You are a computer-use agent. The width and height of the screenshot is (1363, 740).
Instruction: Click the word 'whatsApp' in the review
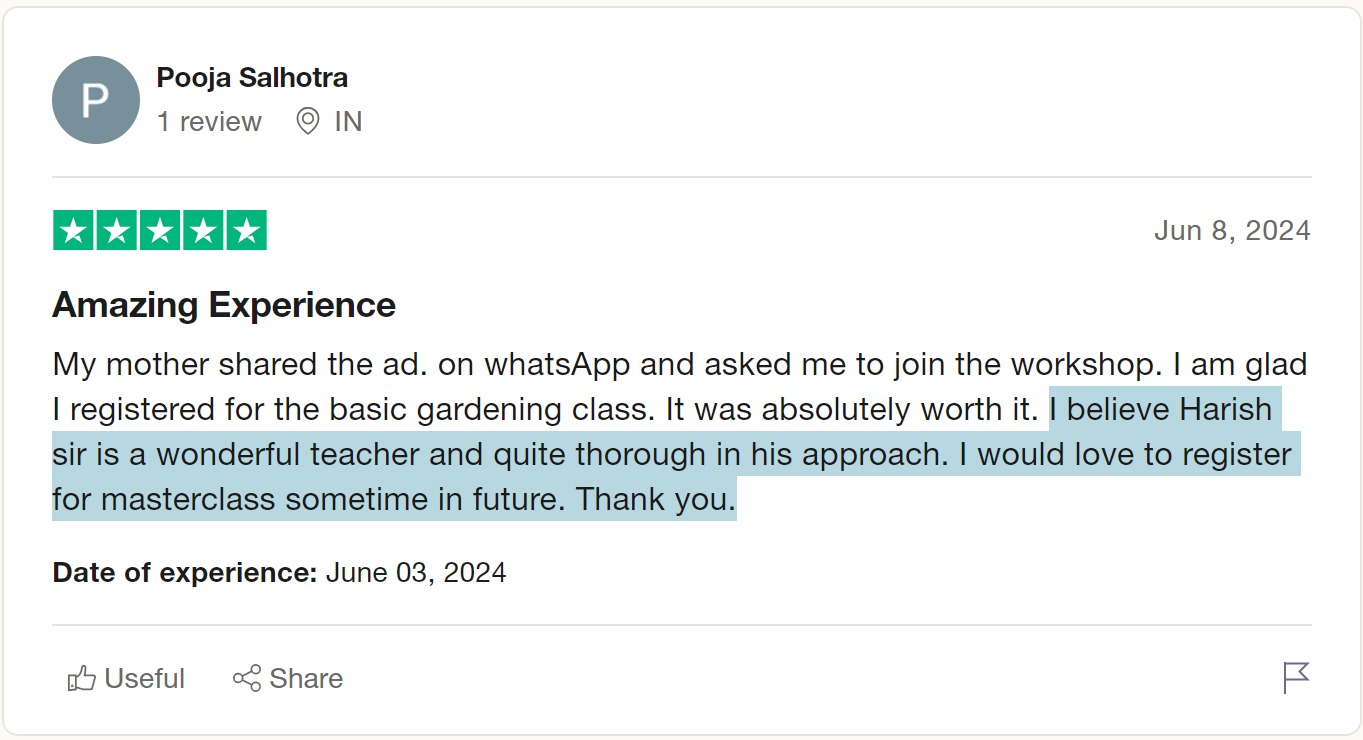pos(557,365)
